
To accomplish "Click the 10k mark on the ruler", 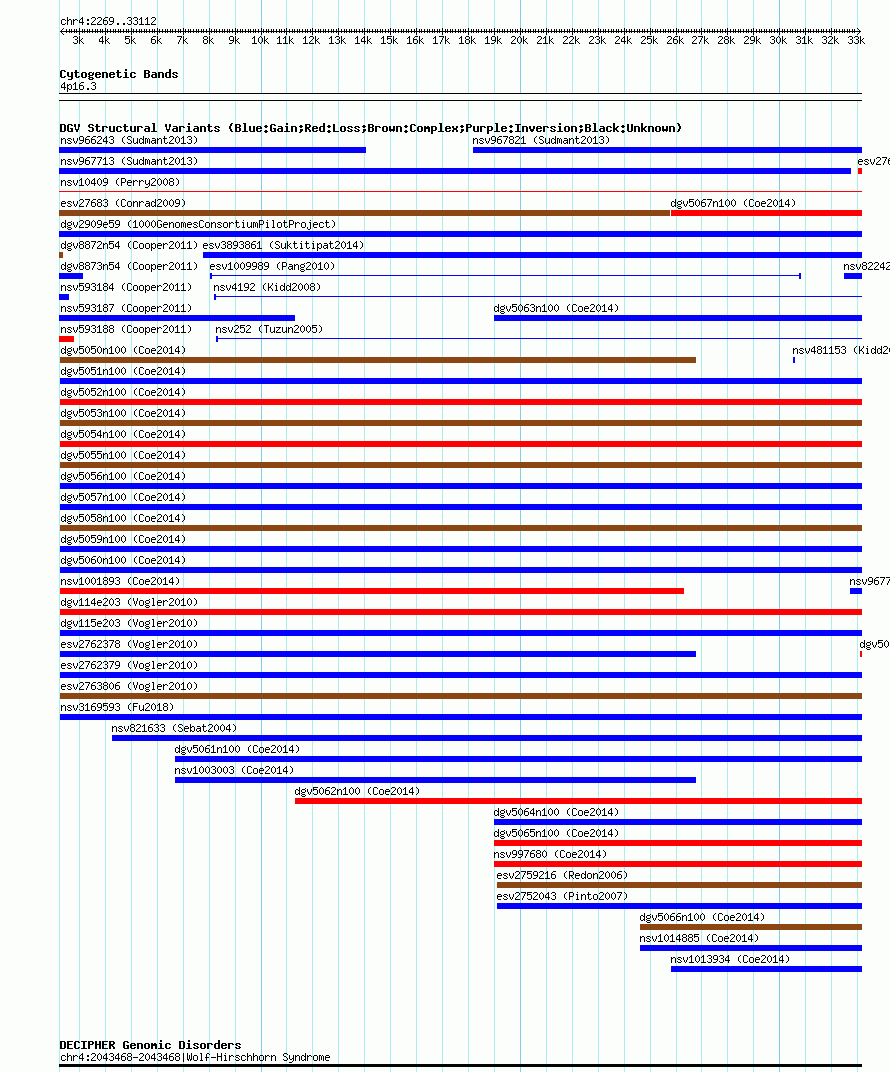I will (x=260, y=40).
